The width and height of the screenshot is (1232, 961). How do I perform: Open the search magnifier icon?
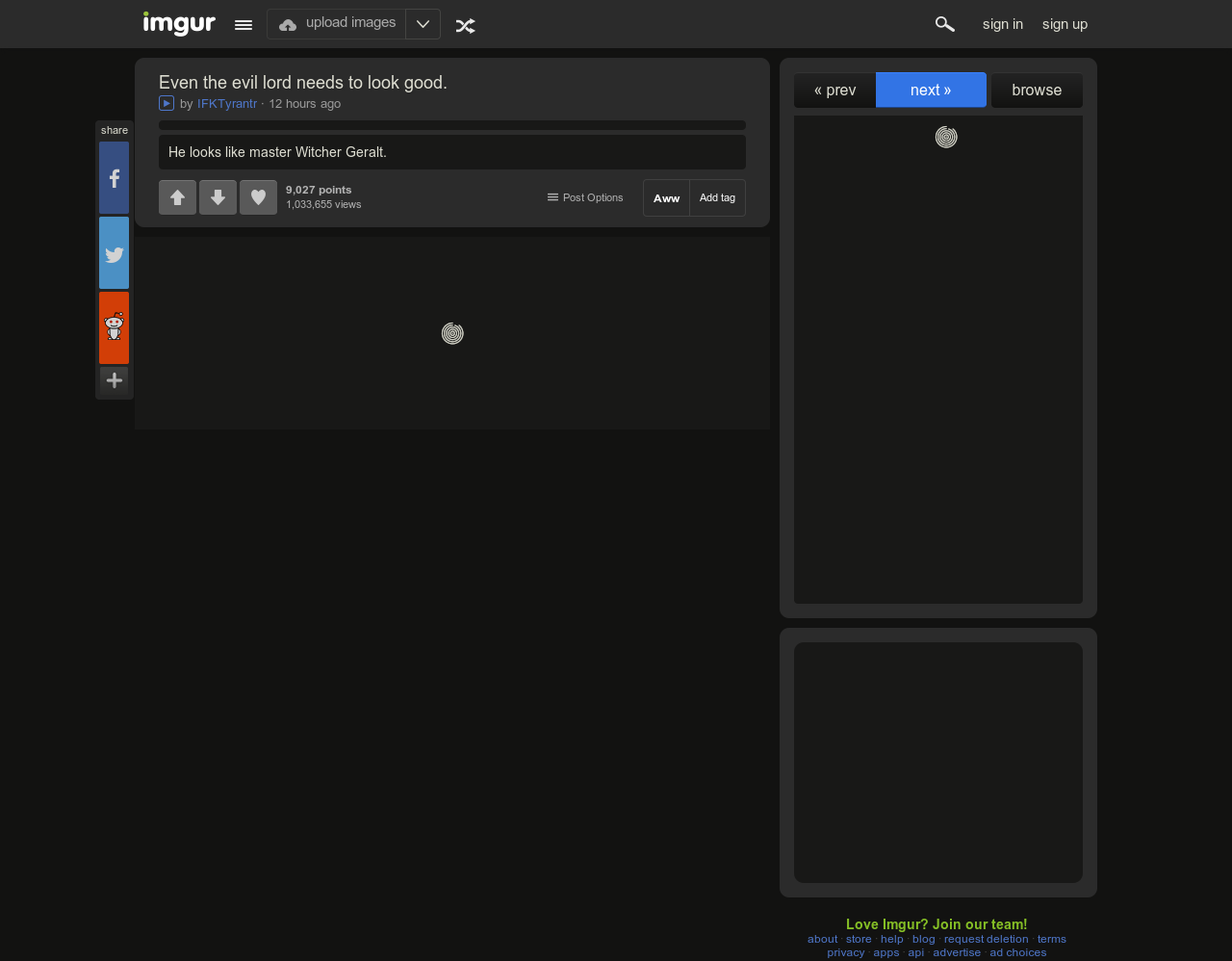pyautogui.click(x=944, y=24)
